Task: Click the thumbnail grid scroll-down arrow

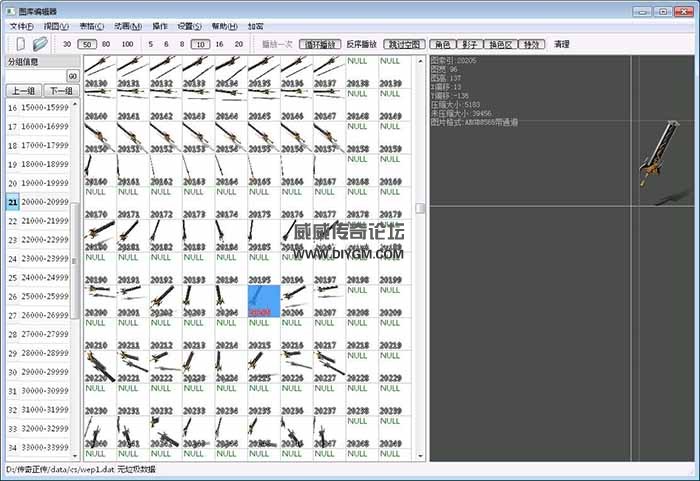Action: pos(420,456)
